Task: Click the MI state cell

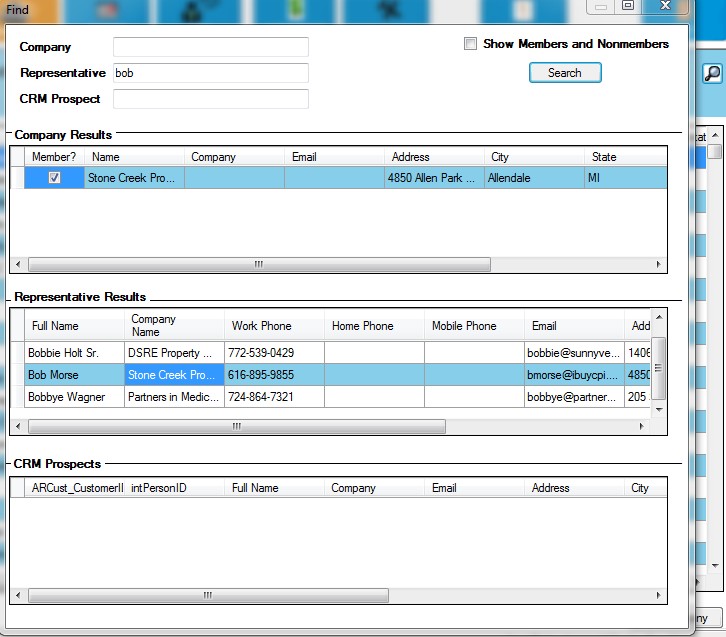Action: point(626,178)
